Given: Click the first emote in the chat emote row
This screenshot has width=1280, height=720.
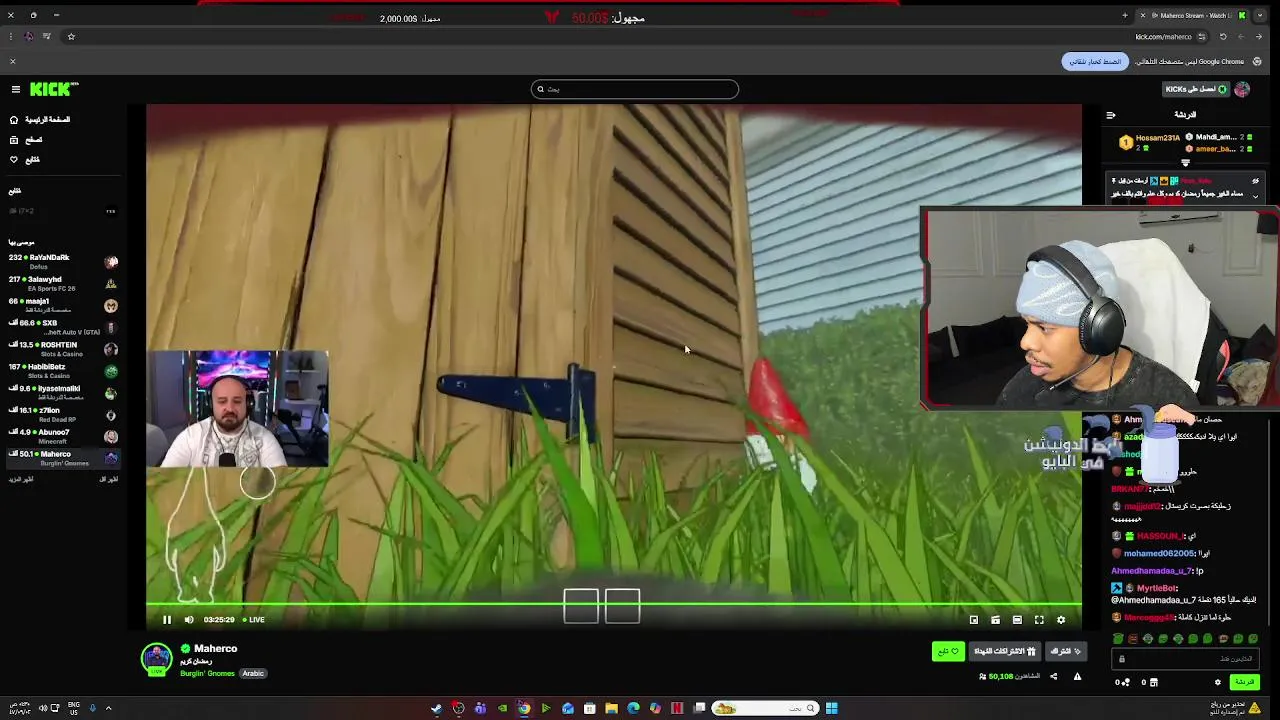Looking at the screenshot, I should [1118, 639].
